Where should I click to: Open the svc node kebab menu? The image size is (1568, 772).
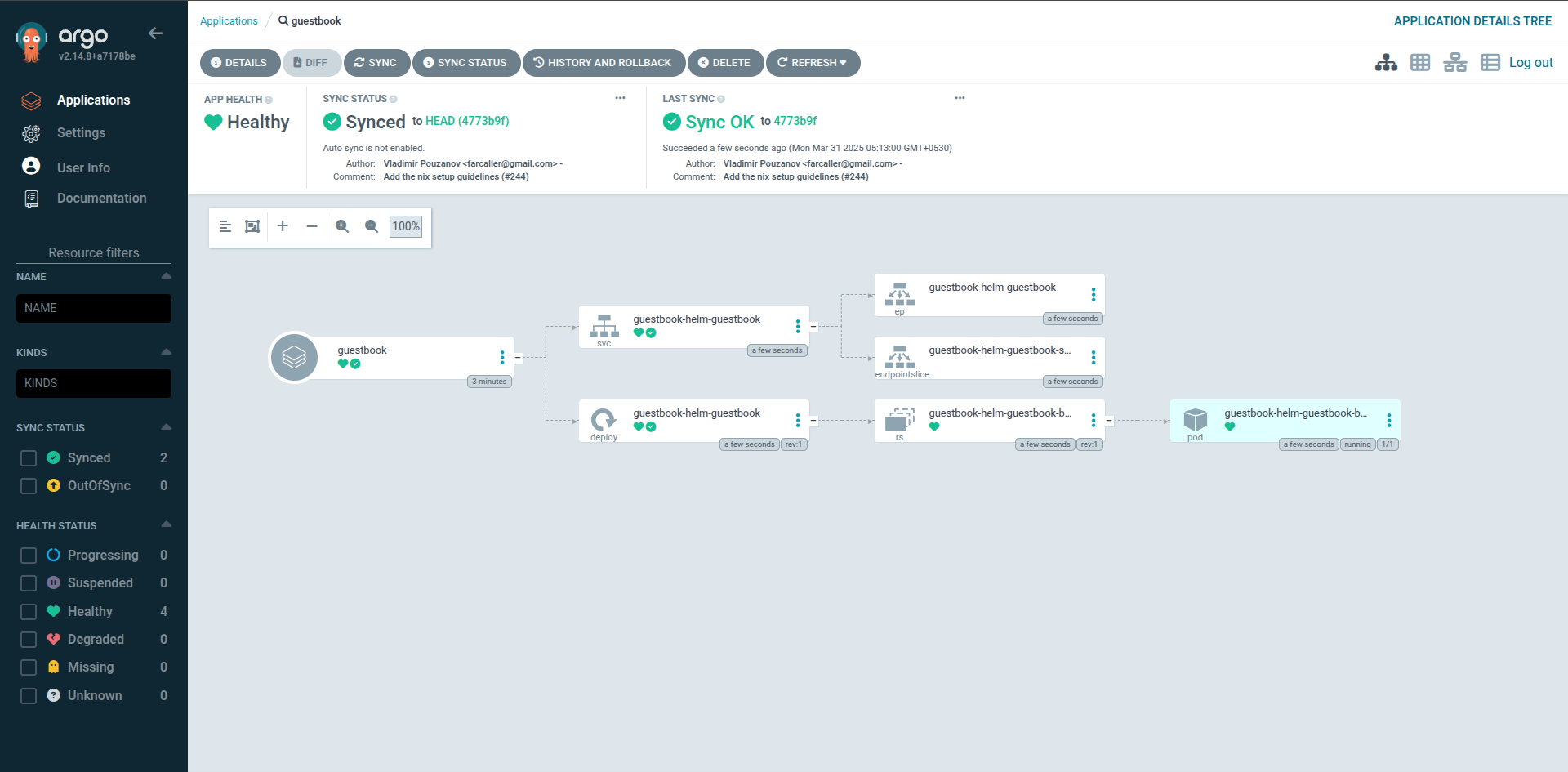(x=798, y=326)
